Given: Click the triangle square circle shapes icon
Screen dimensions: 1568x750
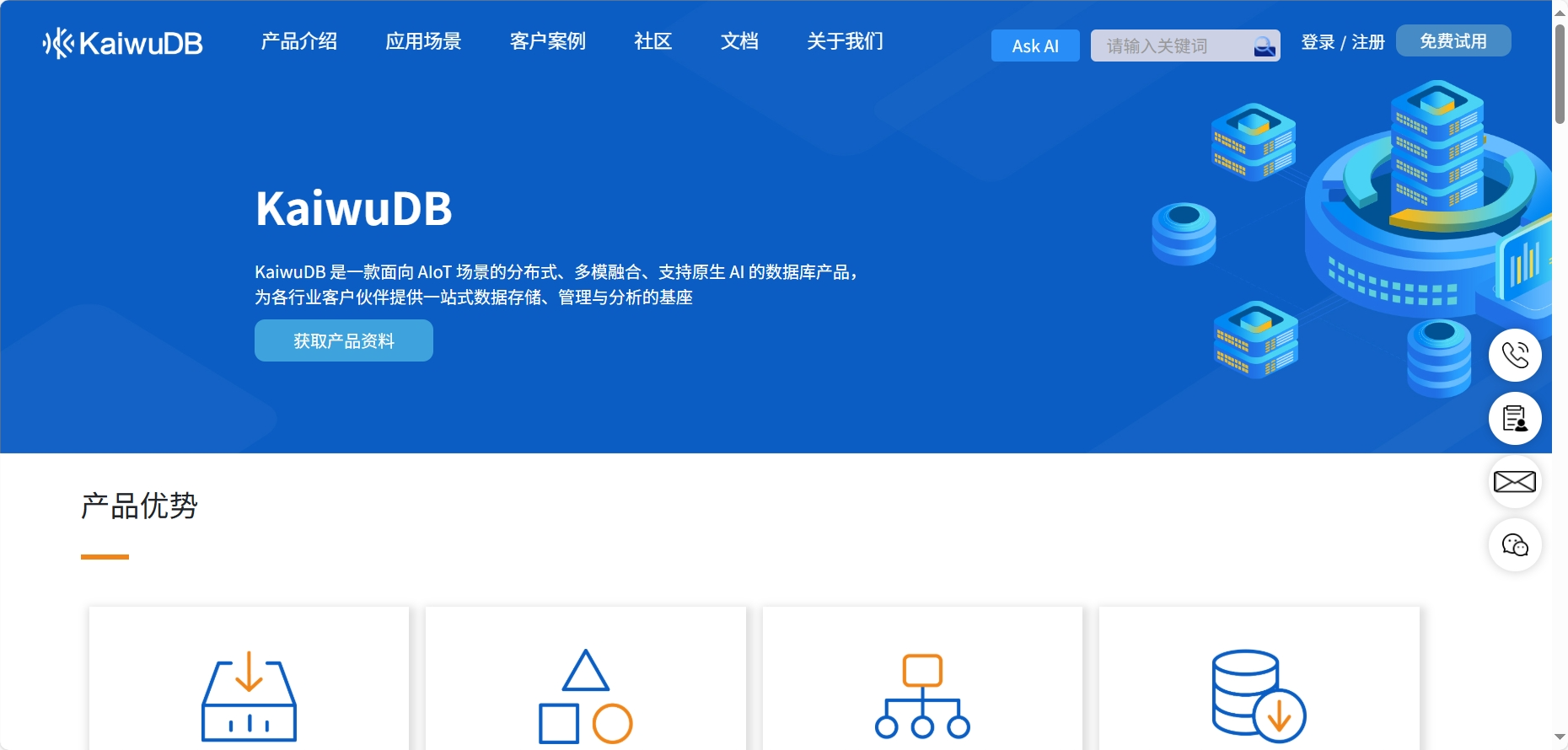Looking at the screenshot, I should pyautogui.click(x=586, y=696).
